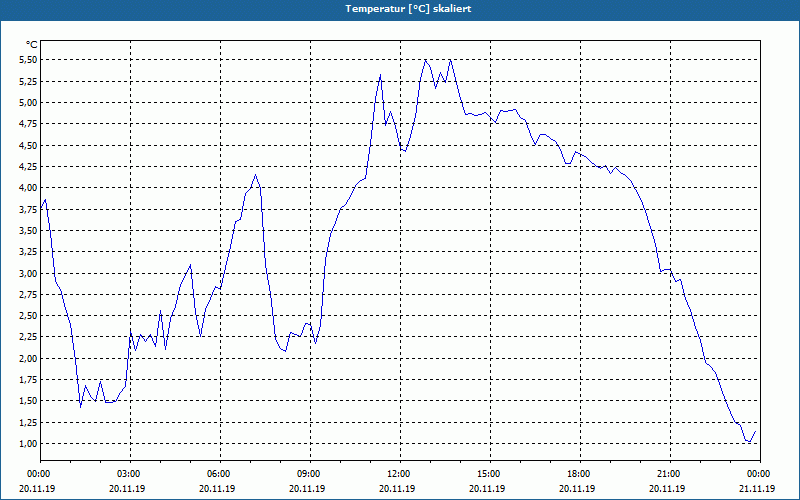Select the 5,25 y-axis value
Screen dimensions: 800x500
(x=28, y=81)
